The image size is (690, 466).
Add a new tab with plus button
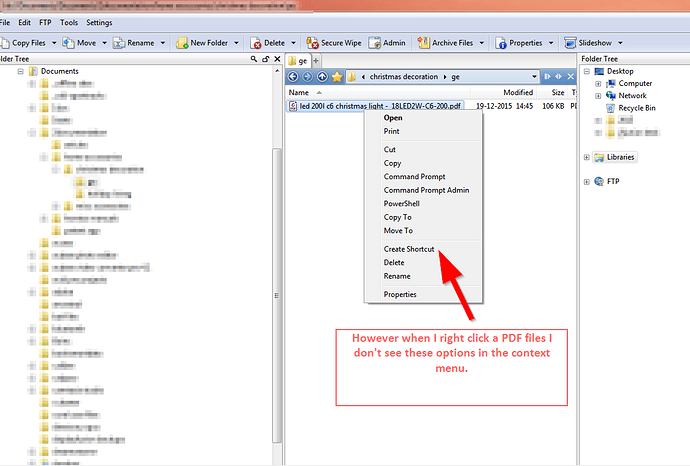coord(316,61)
